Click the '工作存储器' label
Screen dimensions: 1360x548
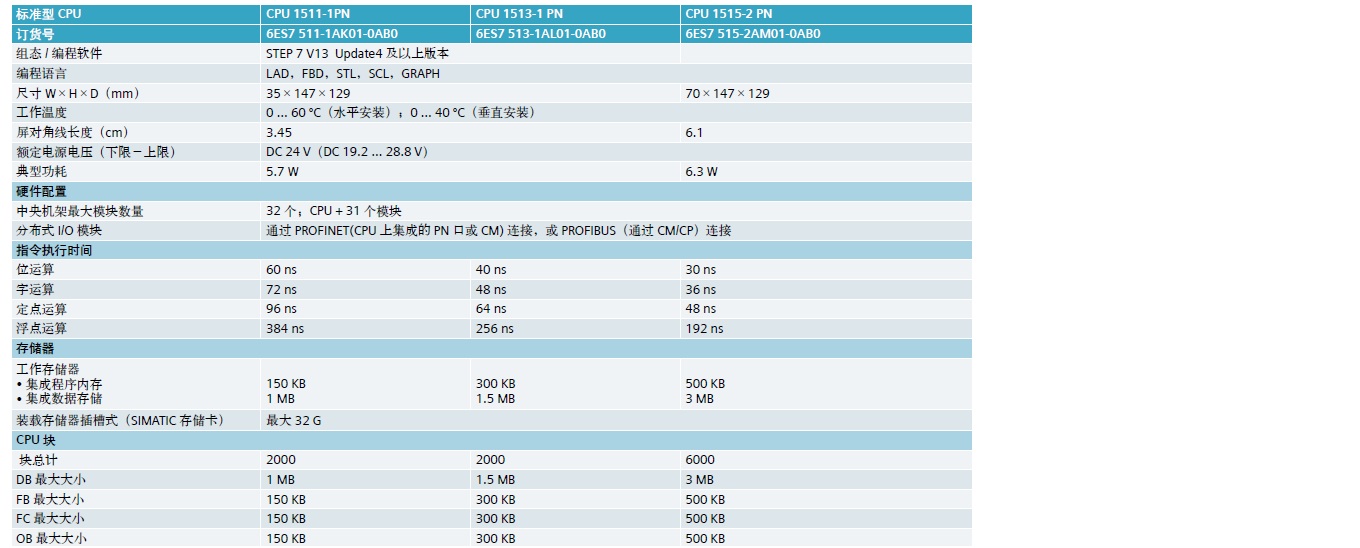click(x=48, y=369)
